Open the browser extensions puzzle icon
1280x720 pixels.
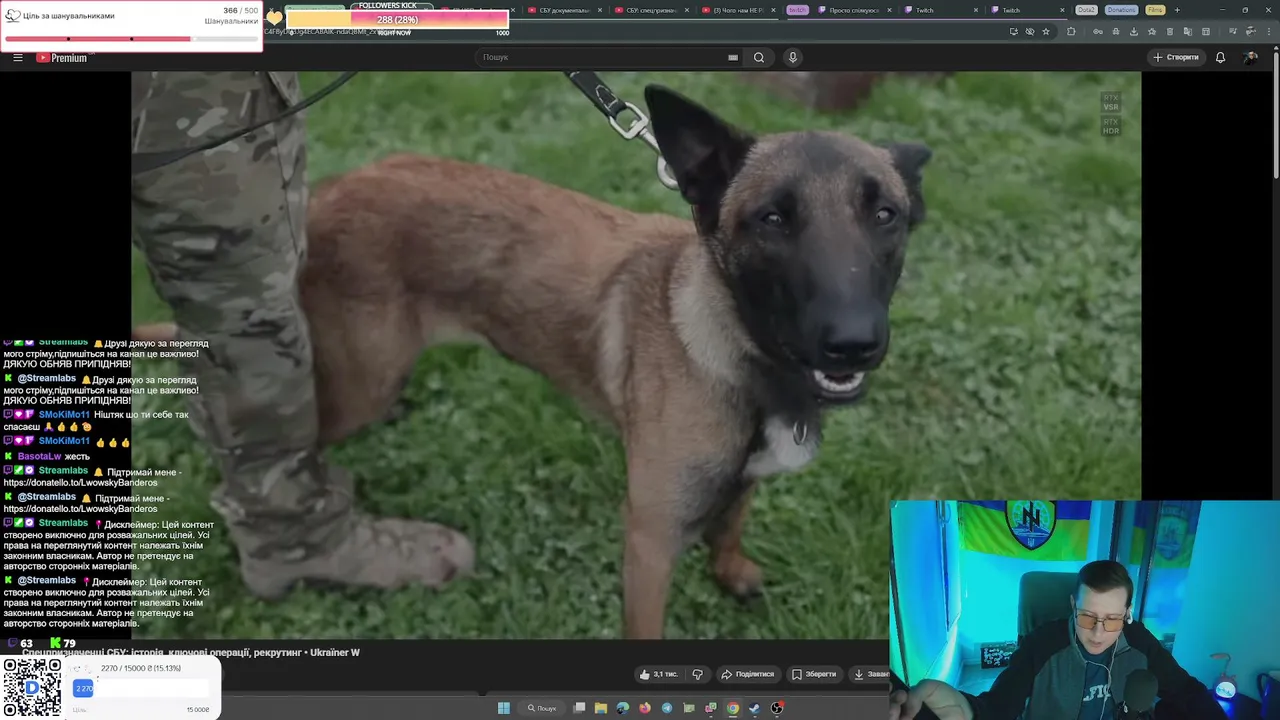click(1071, 31)
